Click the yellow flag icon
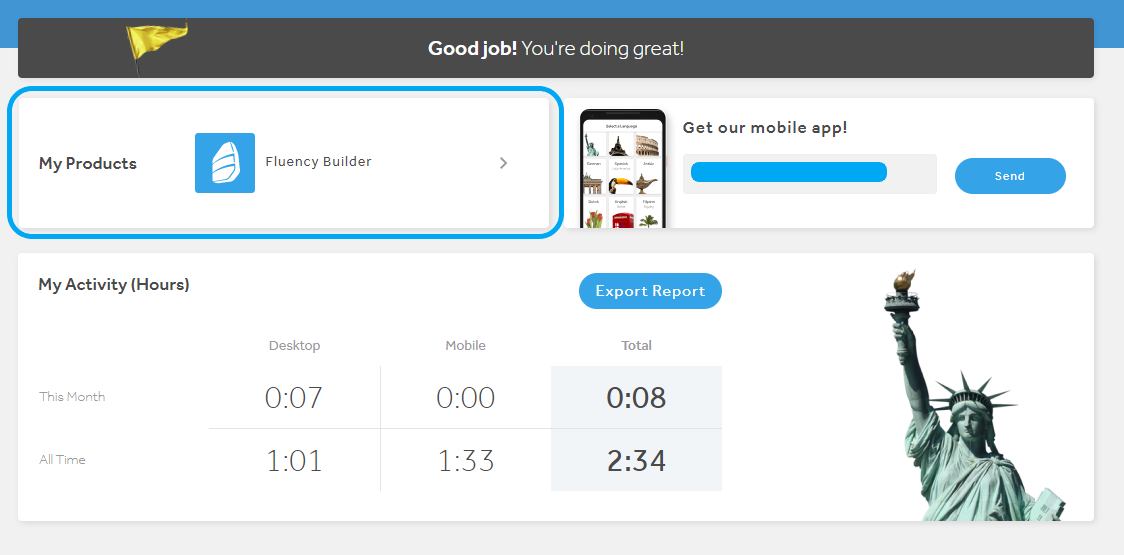Viewport: 1124px width, 555px height. [x=156, y=44]
